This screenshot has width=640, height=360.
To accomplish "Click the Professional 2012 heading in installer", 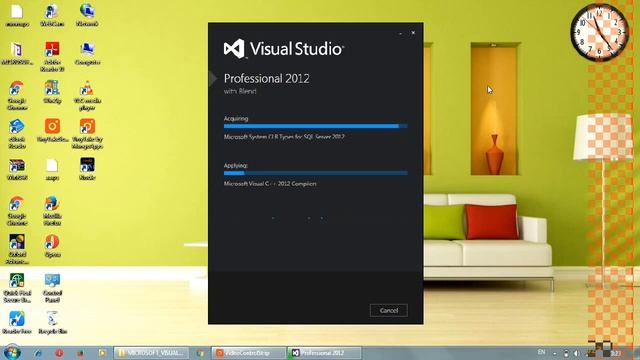I will [267, 78].
